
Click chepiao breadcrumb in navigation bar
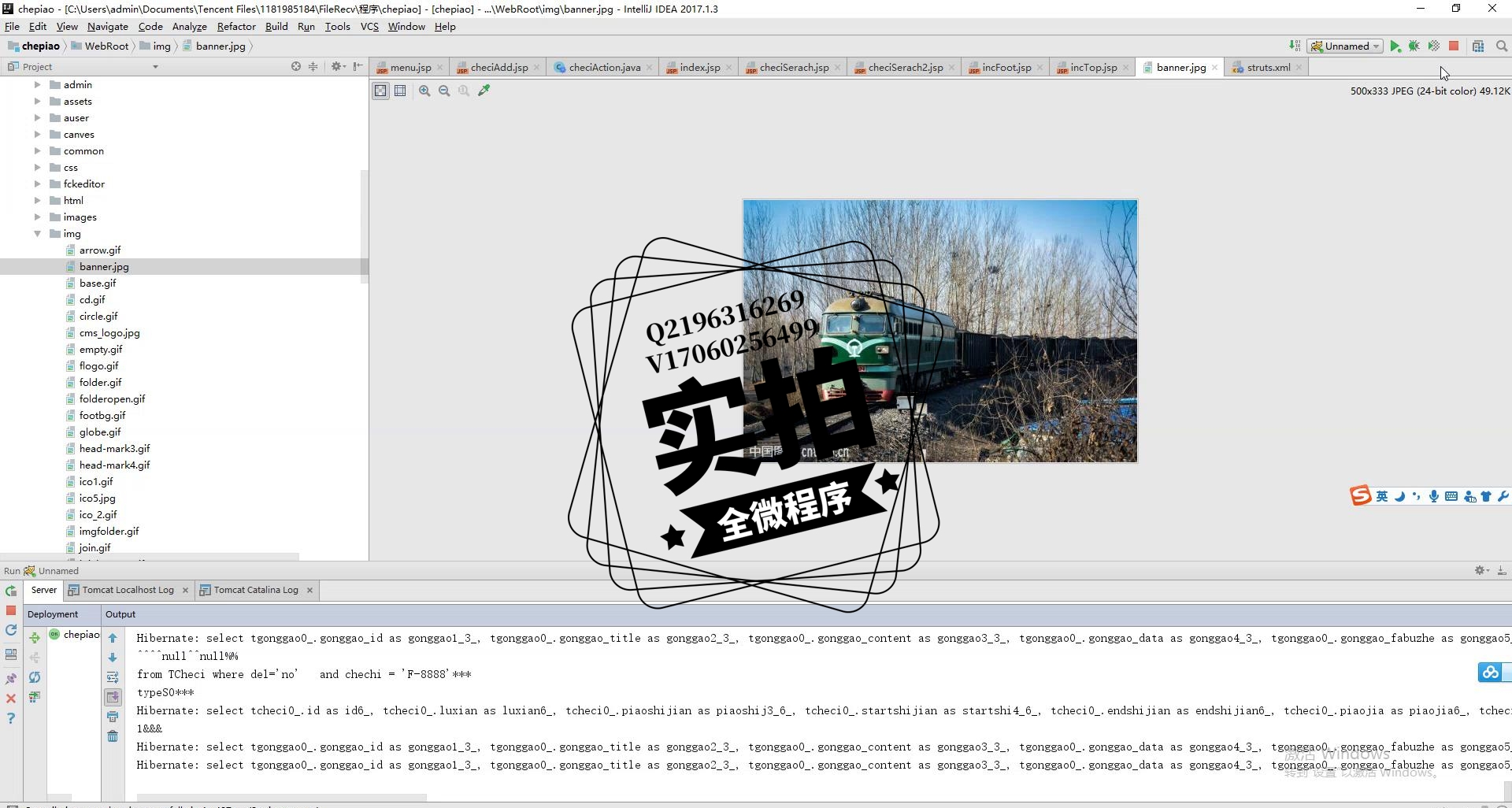coord(34,46)
